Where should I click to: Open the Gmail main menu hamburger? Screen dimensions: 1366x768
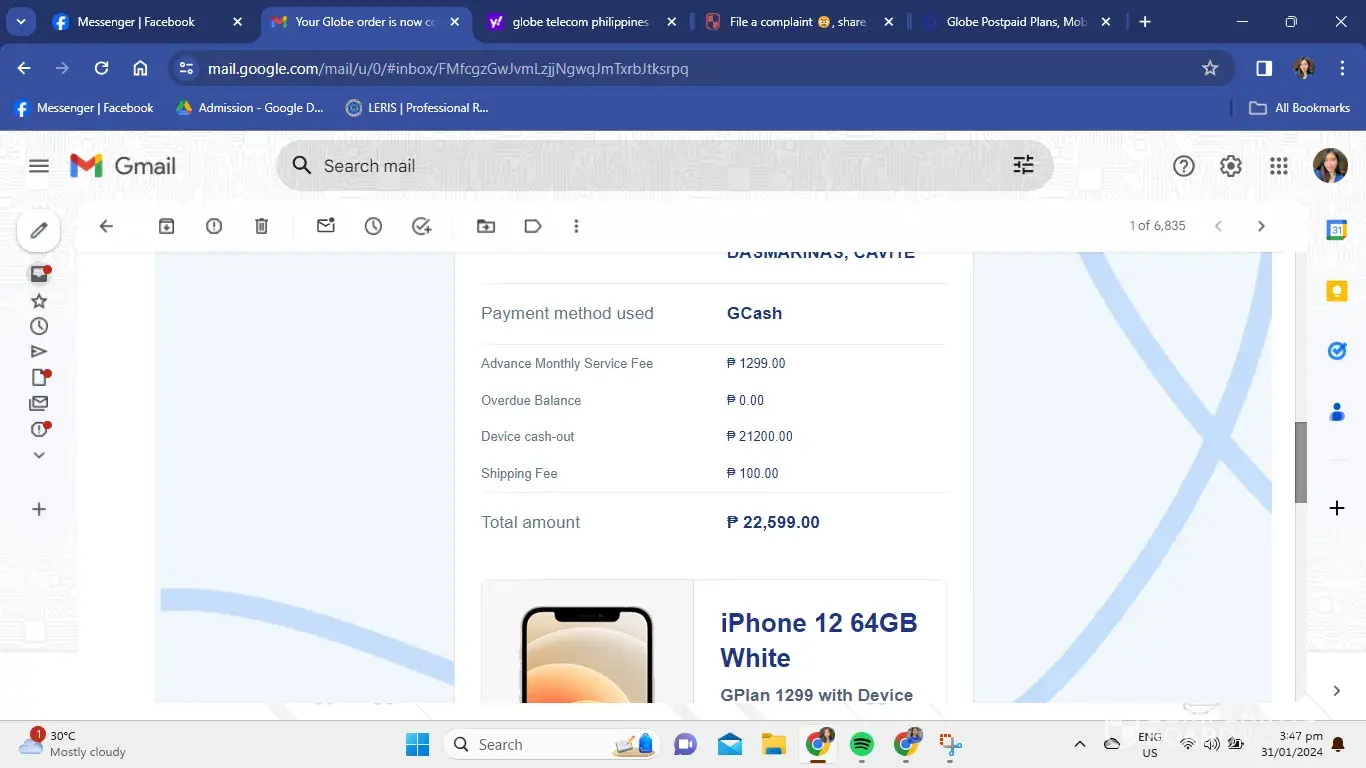39,166
